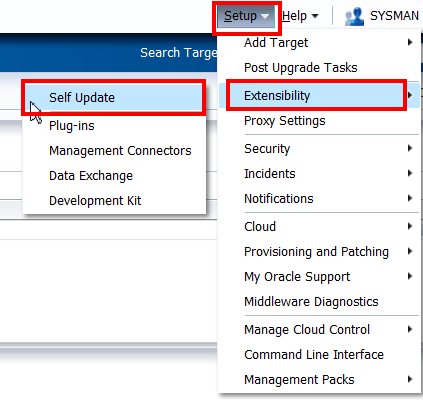Click the SYSMAN user icon
Viewport: 423px width, 400px height.
(354, 16)
